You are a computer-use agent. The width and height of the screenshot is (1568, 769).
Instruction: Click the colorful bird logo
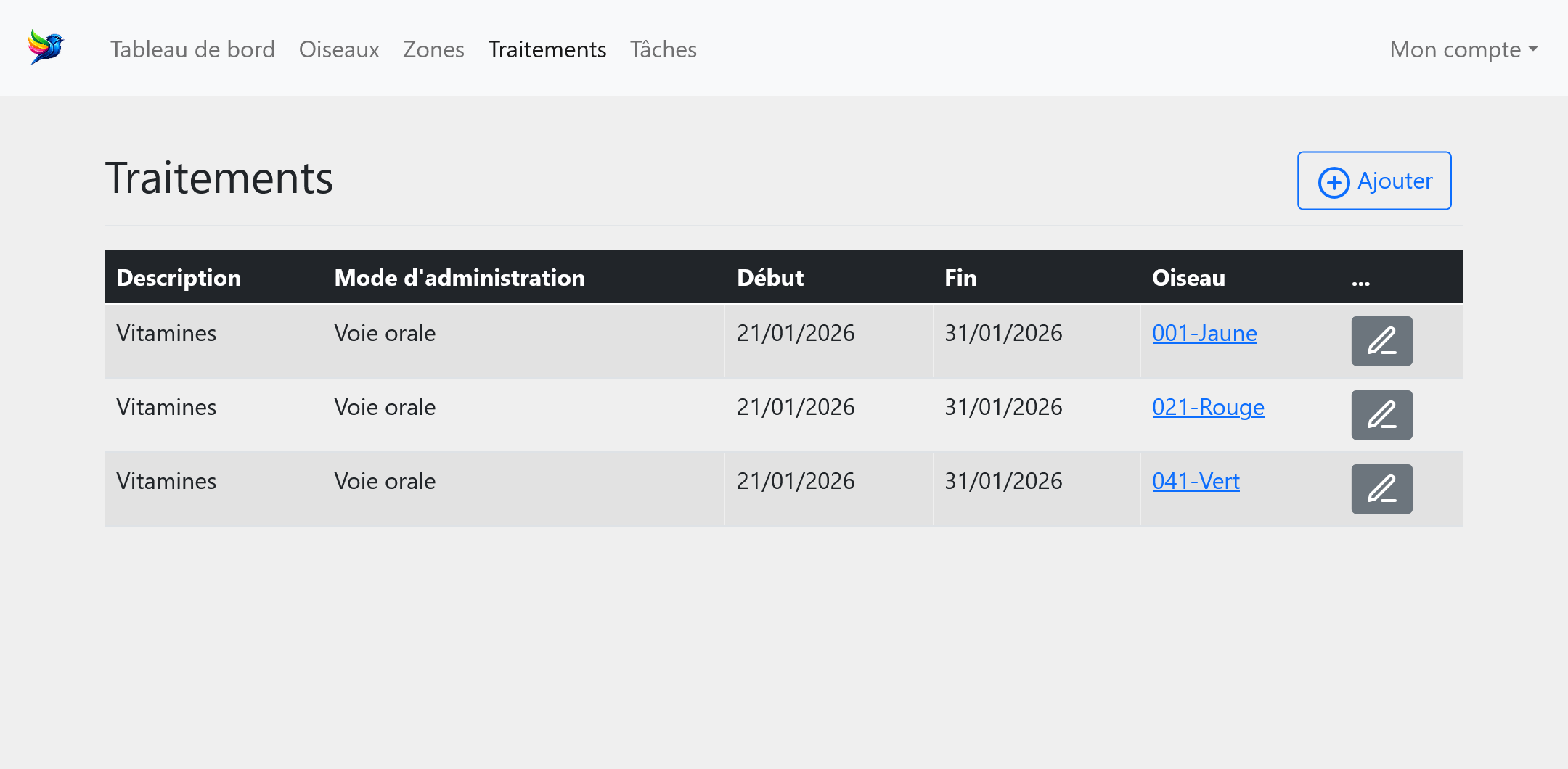46,47
